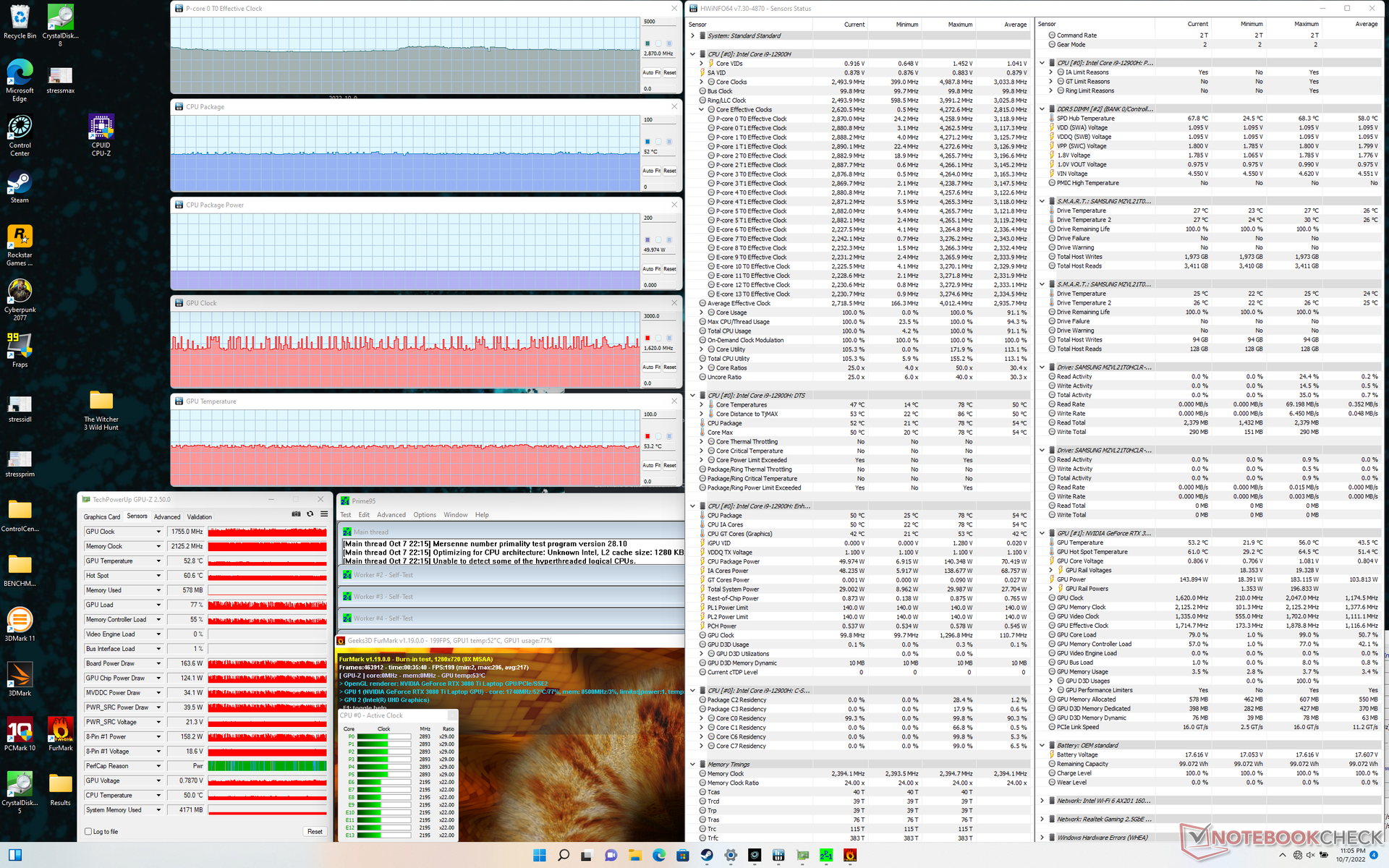Viewport: 1389px width, 868px height.
Task: Open the Steam desktop shortcut
Action: point(20,187)
